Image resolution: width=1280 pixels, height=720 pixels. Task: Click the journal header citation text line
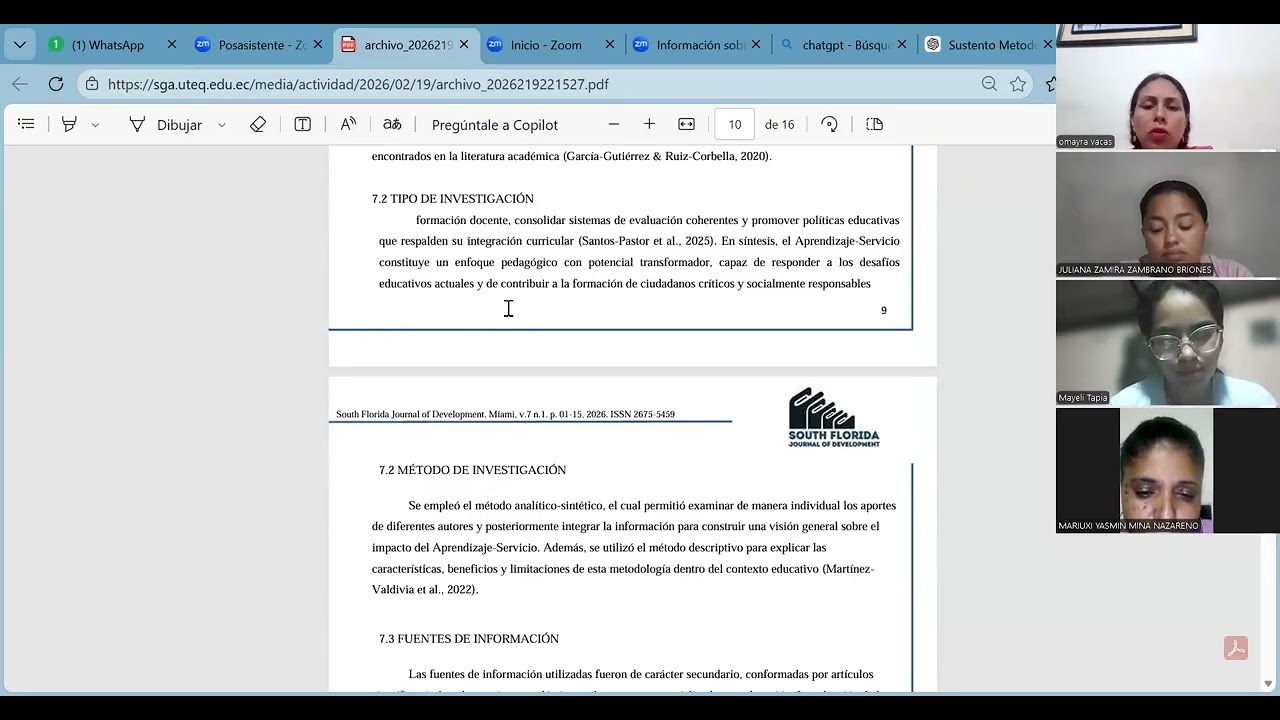(x=505, y=414)
